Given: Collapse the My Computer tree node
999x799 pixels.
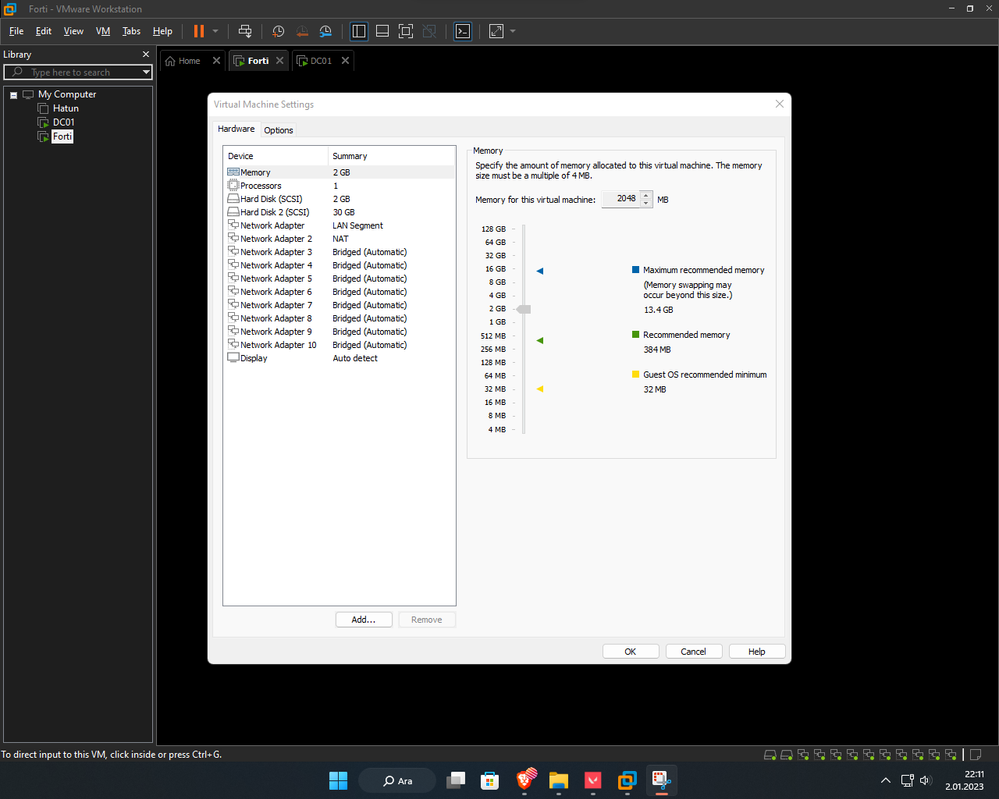Looking at the screenshot, I should click(x=13, y=95).
